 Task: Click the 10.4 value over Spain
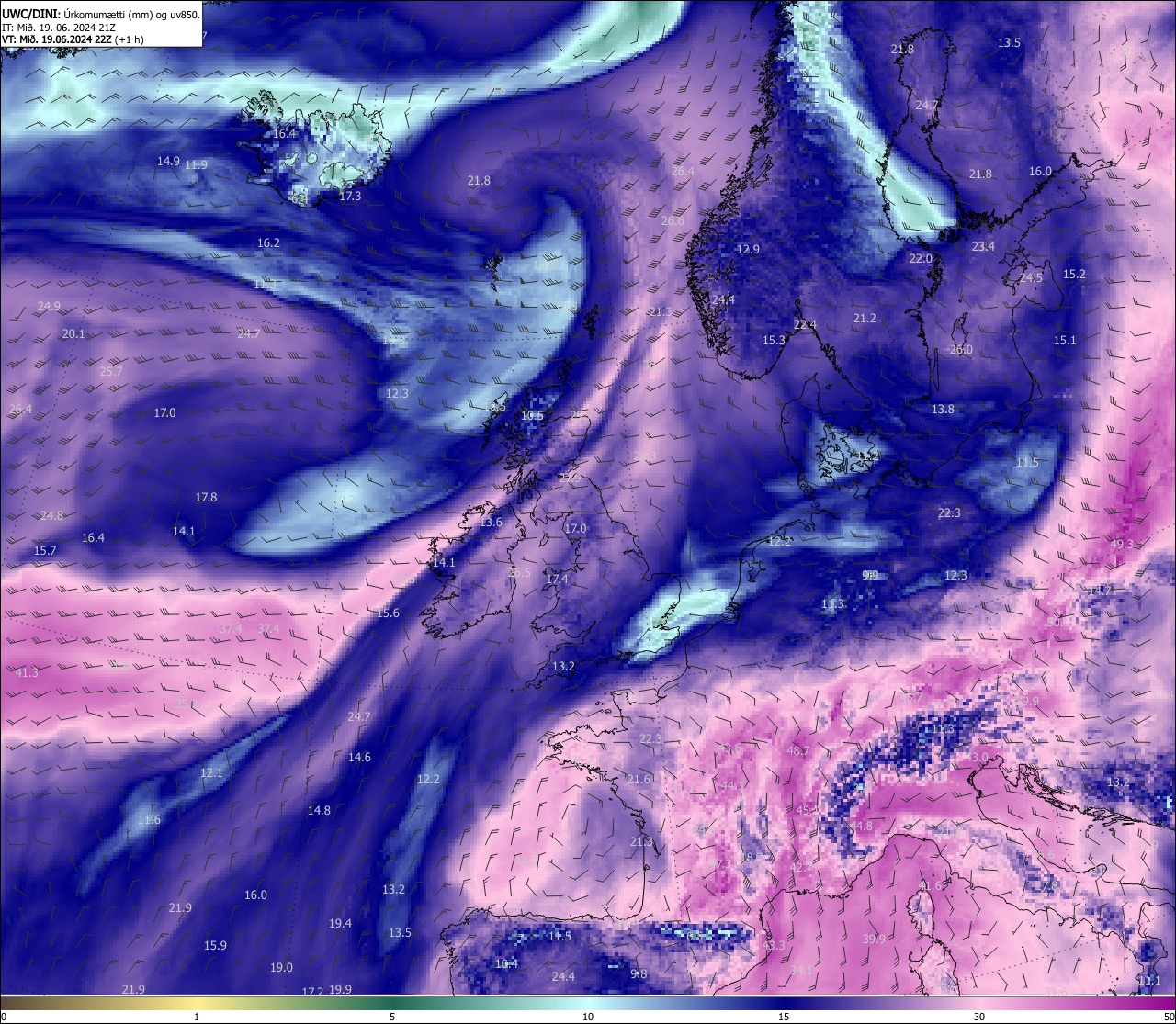click(x=506, y=963)
